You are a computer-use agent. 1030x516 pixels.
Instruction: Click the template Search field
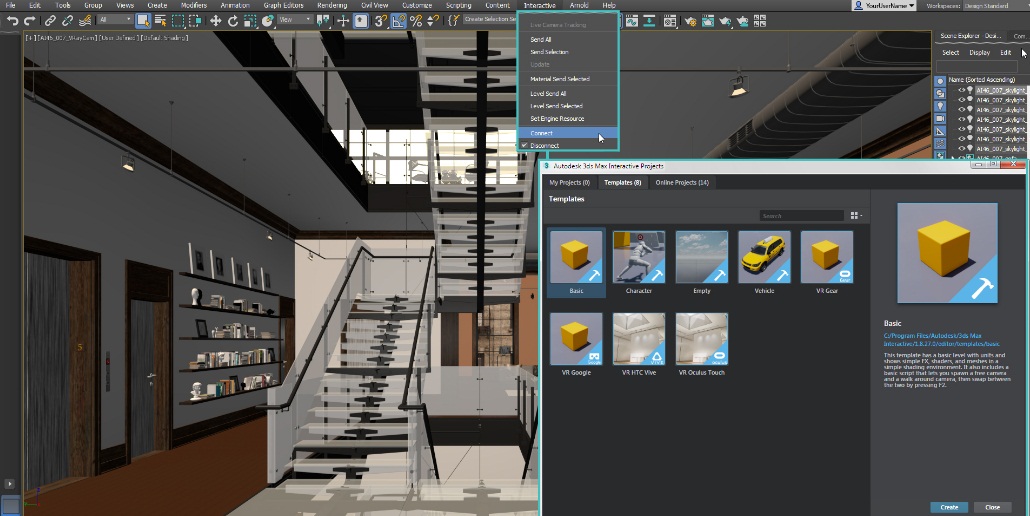[800, 215]
